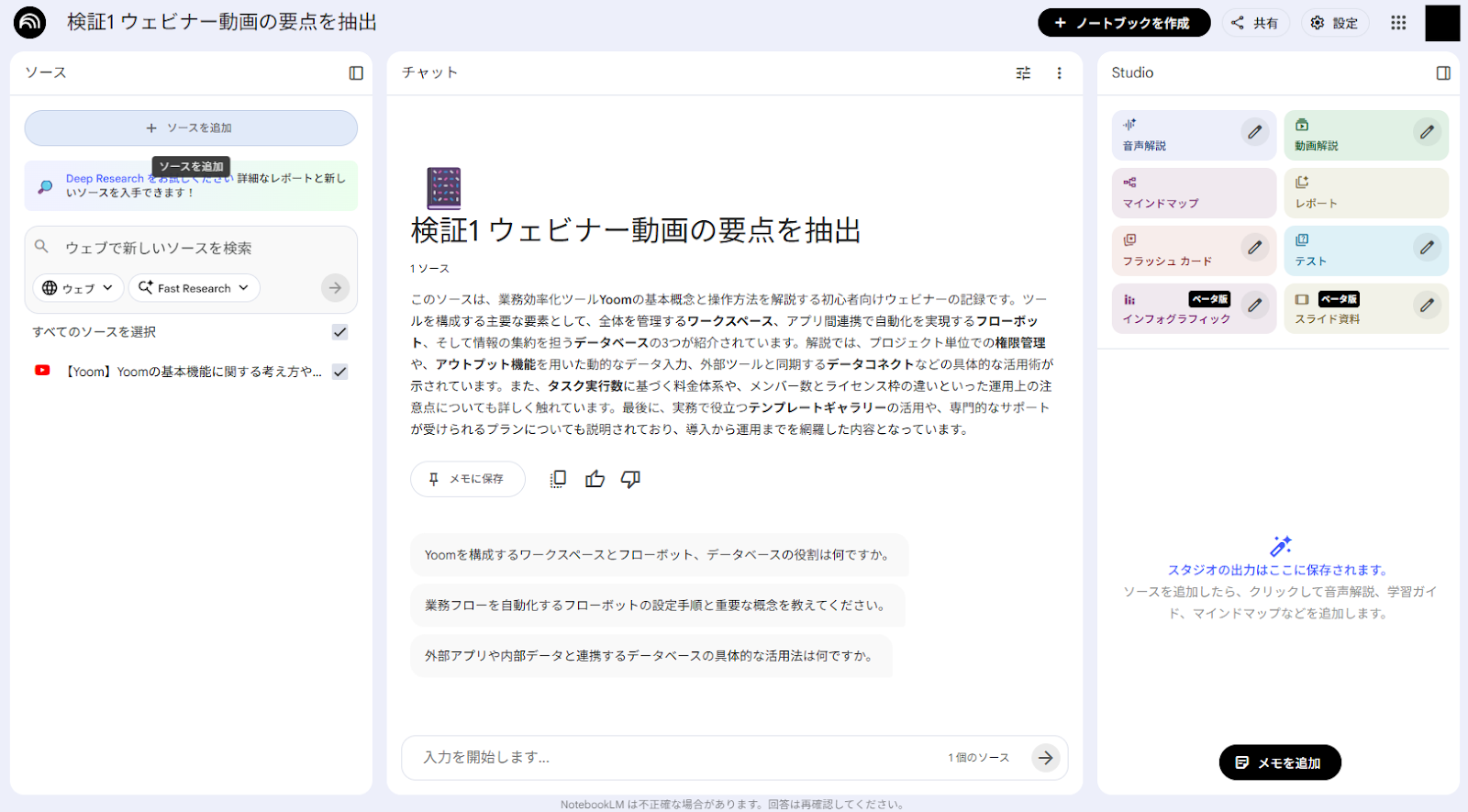Expand the ウェブ source type dropdown
This screenshot has height=812, width=1468.
(x=78, y=288)
